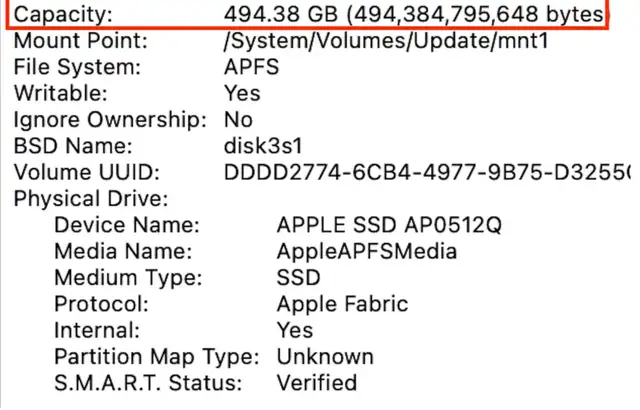Select the mount point path /System/Volumes/Update/mnt1
This screenshot has height=410, width=640.
click(x=386, y=41)
